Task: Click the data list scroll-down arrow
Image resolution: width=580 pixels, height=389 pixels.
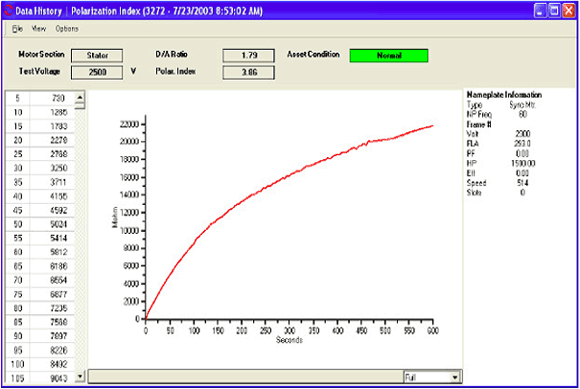Action: pos(80,377)
